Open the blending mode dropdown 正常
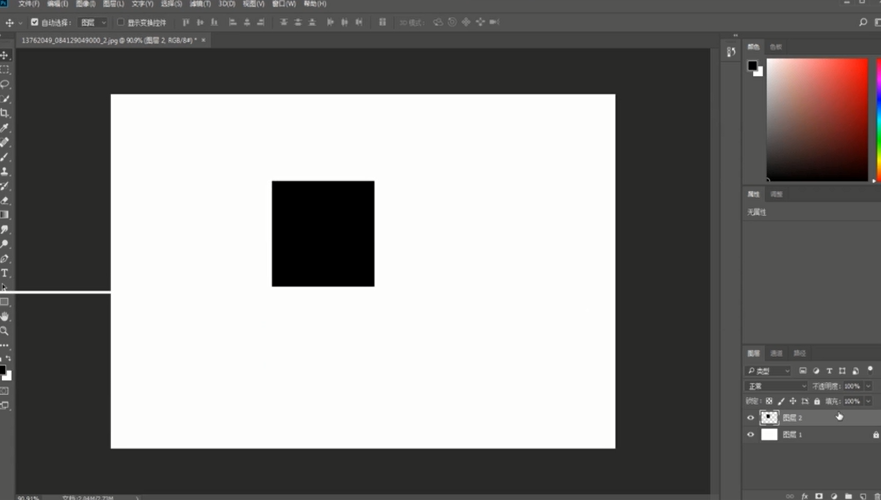Viewport: 881px width, 500px height. pyautogui.click(x=776, y=386)
